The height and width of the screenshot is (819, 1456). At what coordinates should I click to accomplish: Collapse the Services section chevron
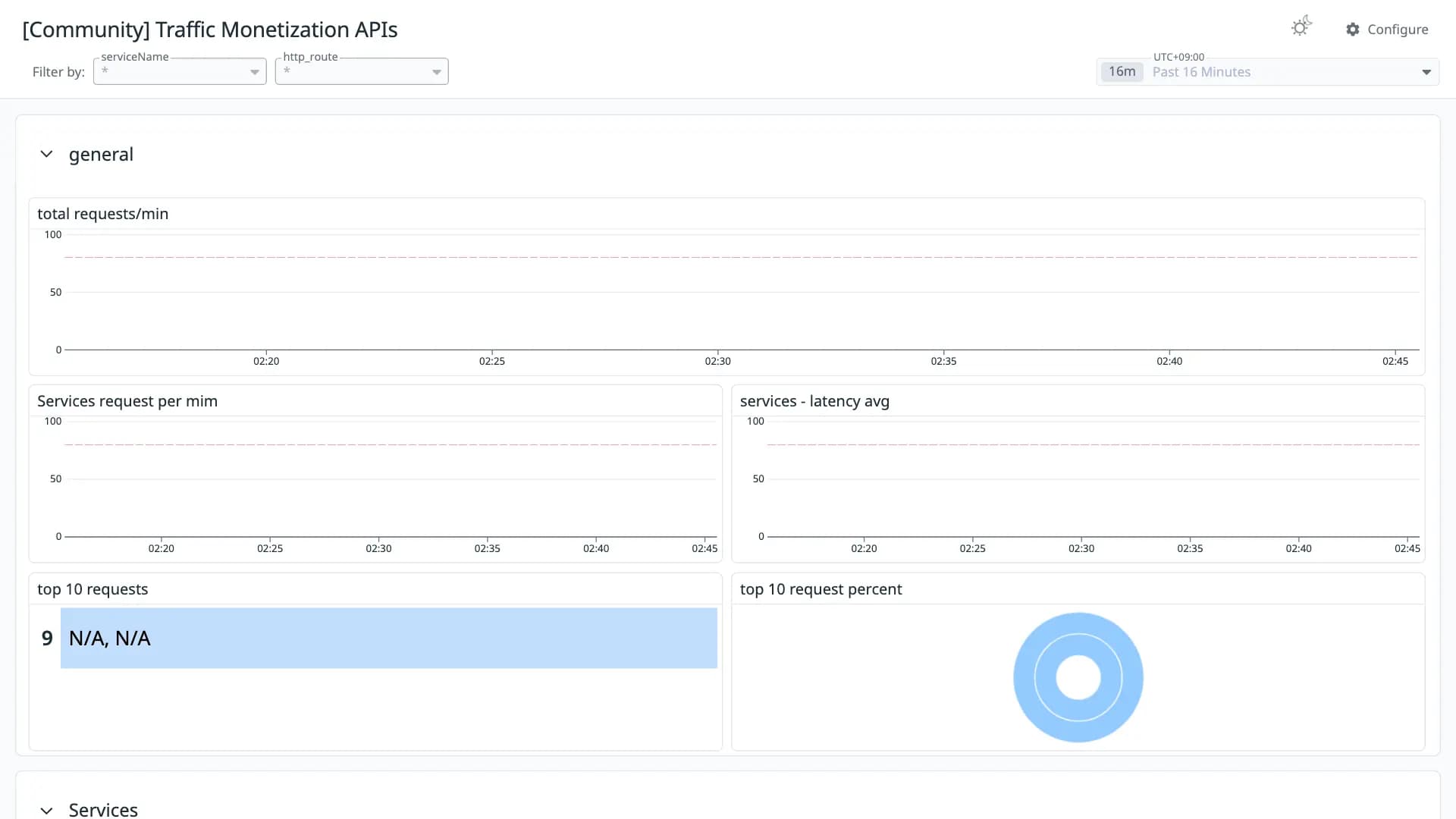point(46,811)
